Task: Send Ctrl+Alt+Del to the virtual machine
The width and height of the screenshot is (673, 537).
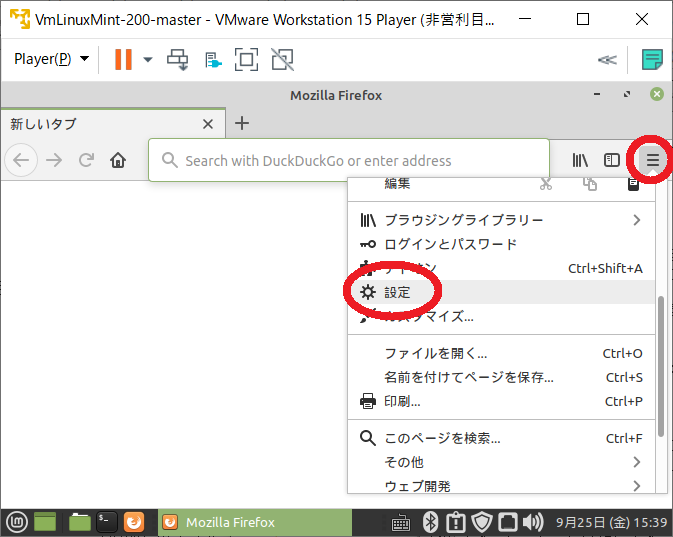Action: click(x=178, y=59)
